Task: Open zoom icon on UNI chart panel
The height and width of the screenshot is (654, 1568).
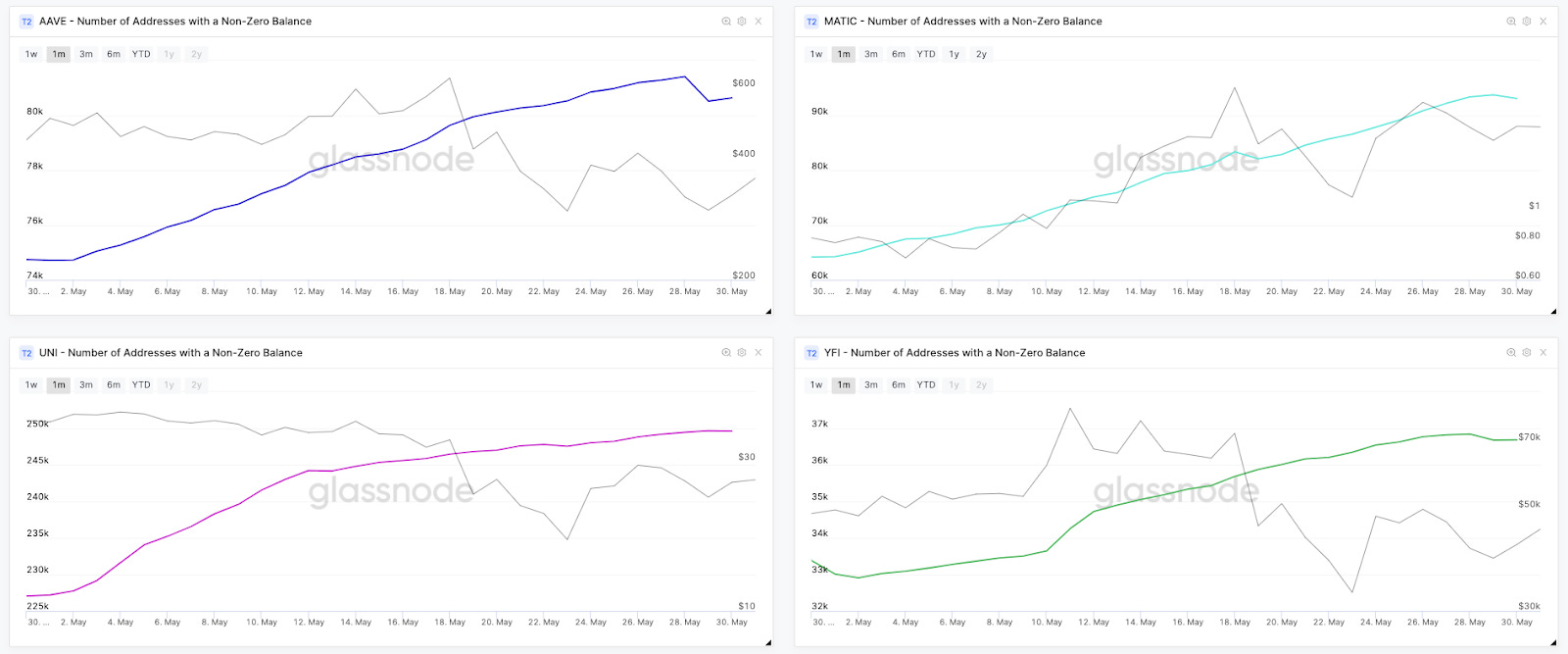Action: pyautogui.click(x=726, y=353)
